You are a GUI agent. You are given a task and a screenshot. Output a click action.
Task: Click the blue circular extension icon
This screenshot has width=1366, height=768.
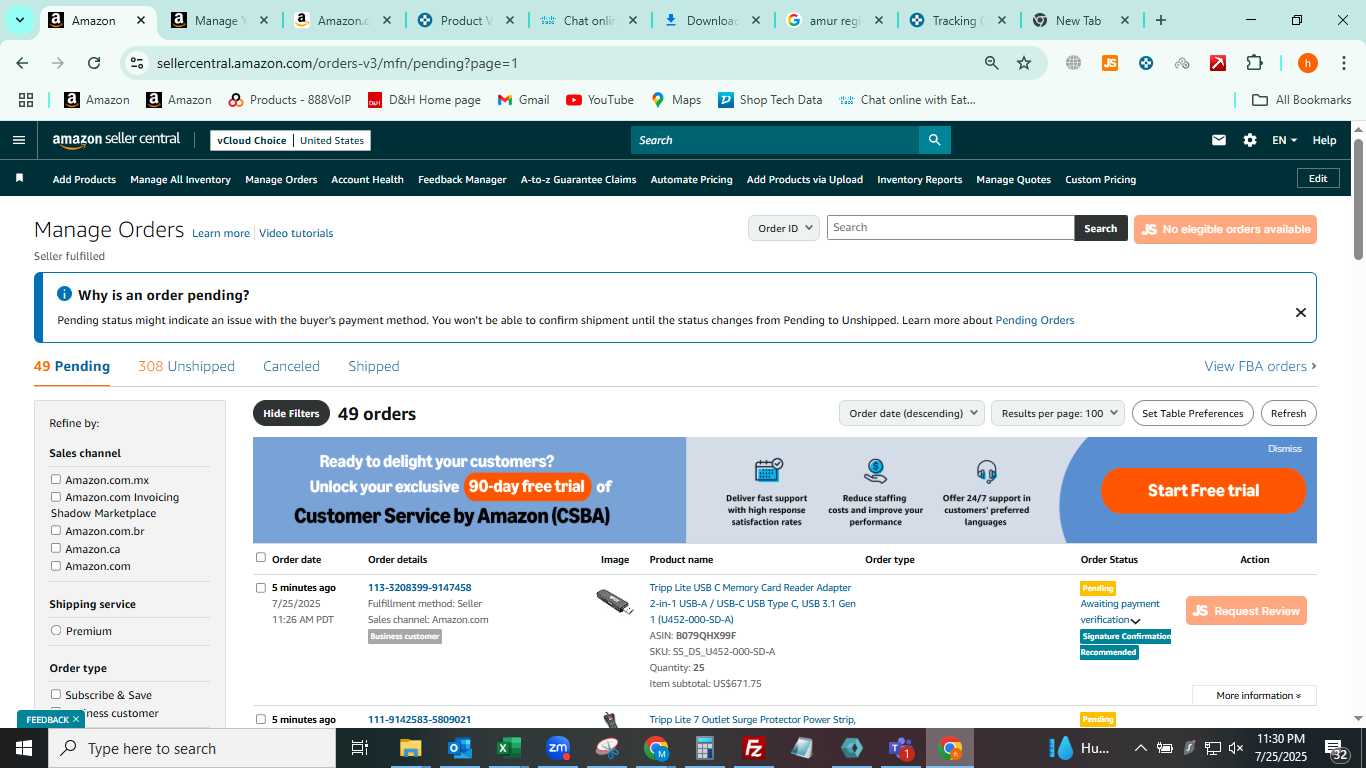[x=1146, y=63]
